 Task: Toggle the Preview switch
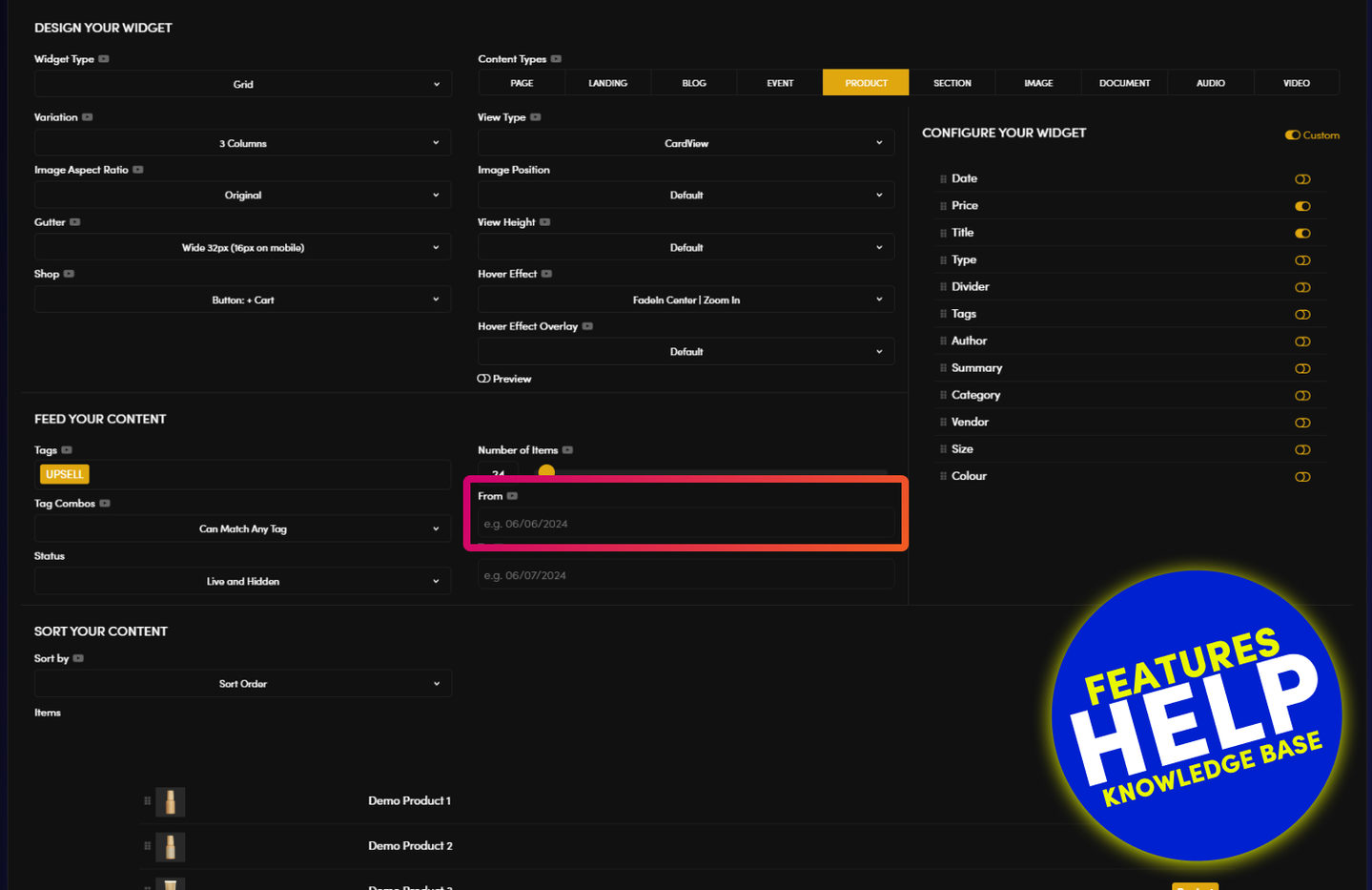[x=484, y=379]
